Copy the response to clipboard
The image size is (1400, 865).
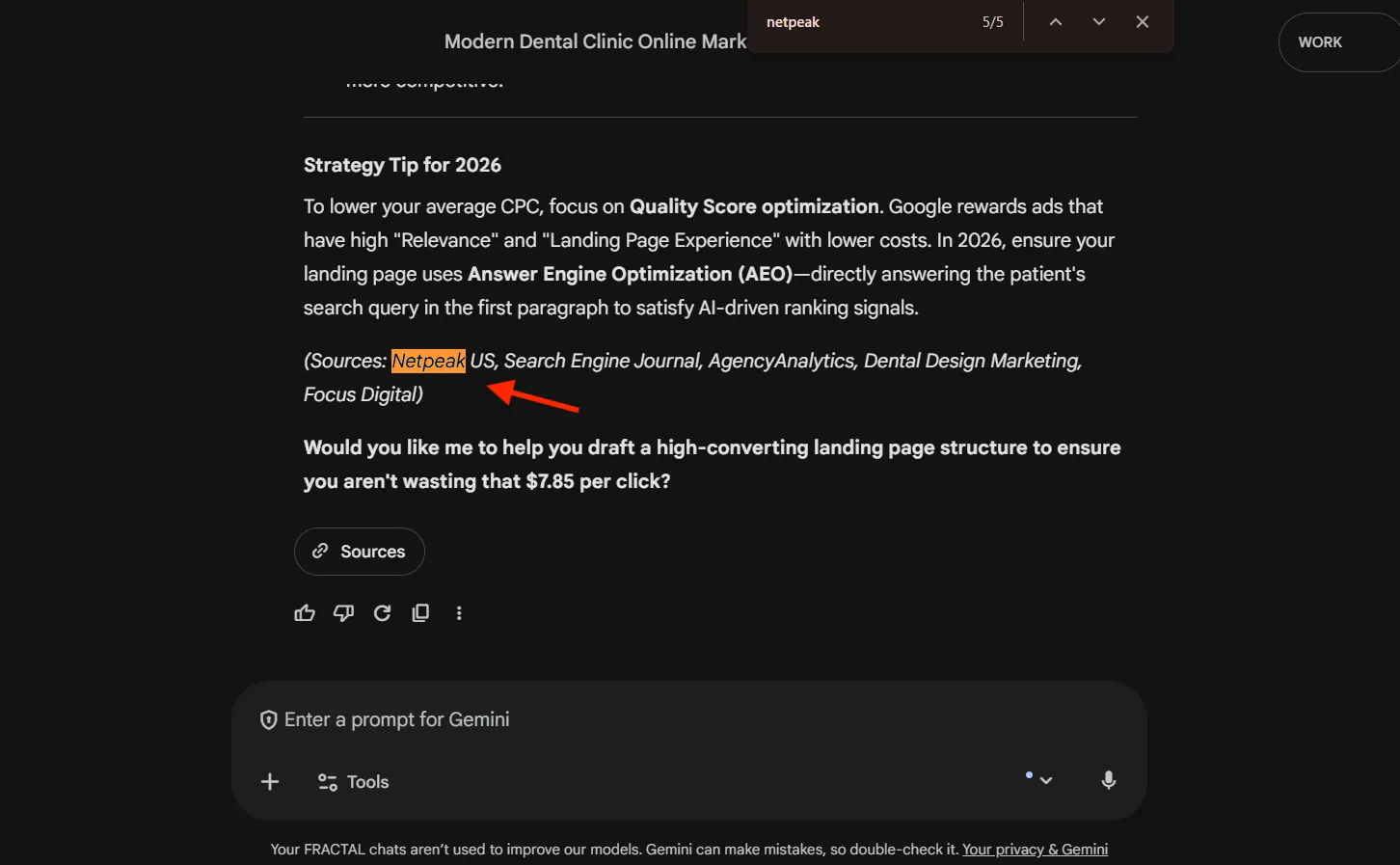[x=420, y=613]
